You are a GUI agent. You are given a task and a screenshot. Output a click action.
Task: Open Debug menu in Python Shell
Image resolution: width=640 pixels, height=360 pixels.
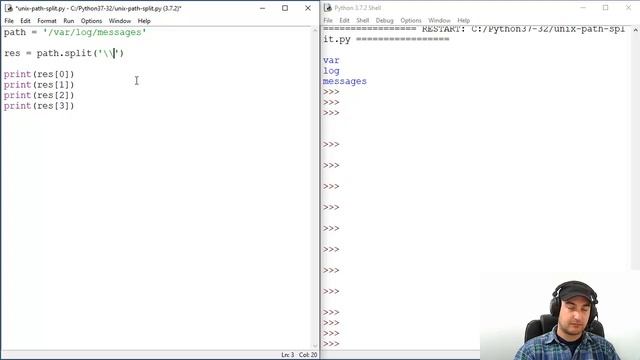pyautogui.click(x=384, y=20)
